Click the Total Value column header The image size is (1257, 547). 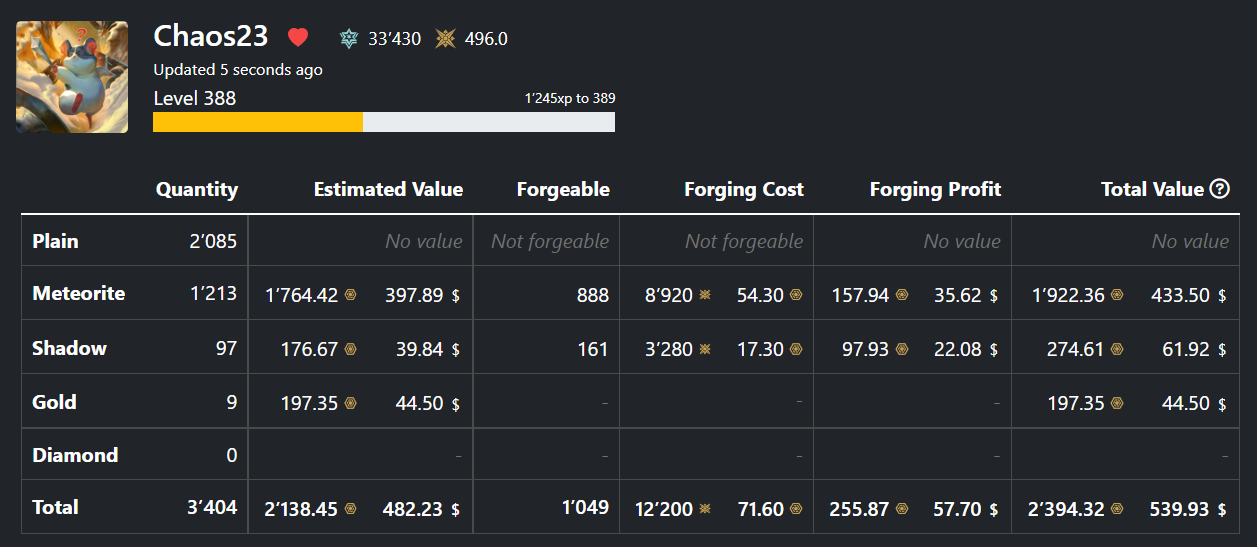click(x=1152, y=189)
